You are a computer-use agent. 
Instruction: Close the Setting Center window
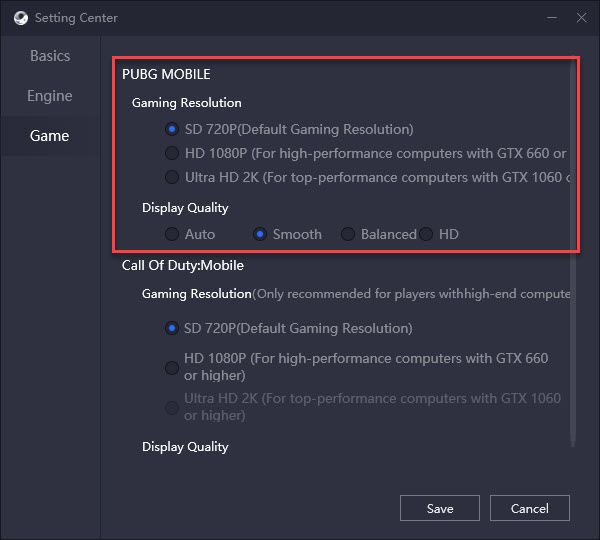pos(581,18)
